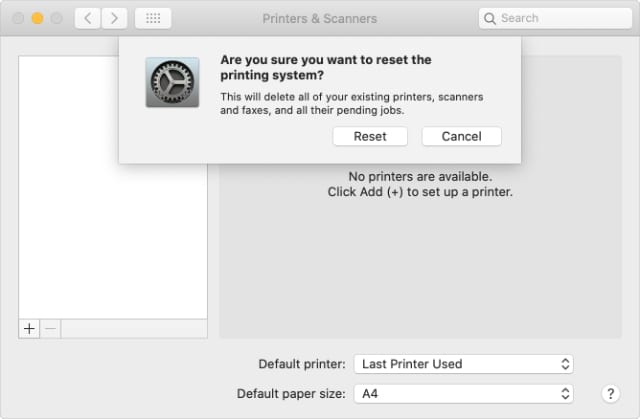
Task: Click the System Preferences gear icon in dialog
Action: click(173, 82)
